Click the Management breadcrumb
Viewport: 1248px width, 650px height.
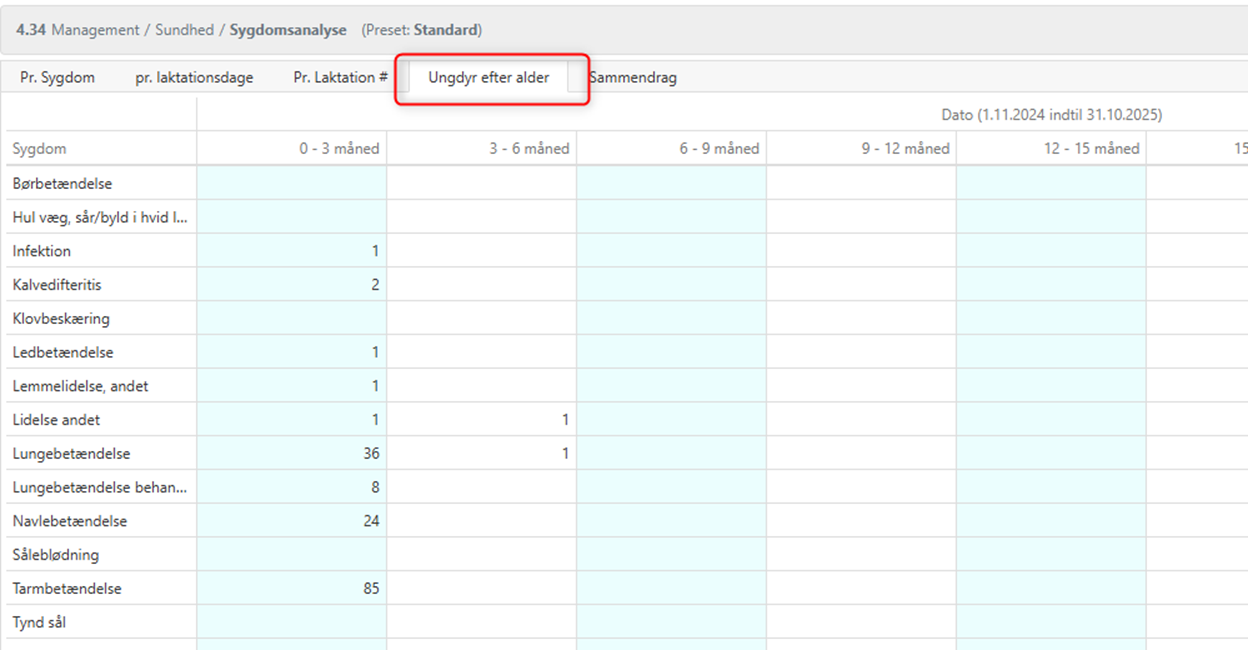(x=95, y=30)
